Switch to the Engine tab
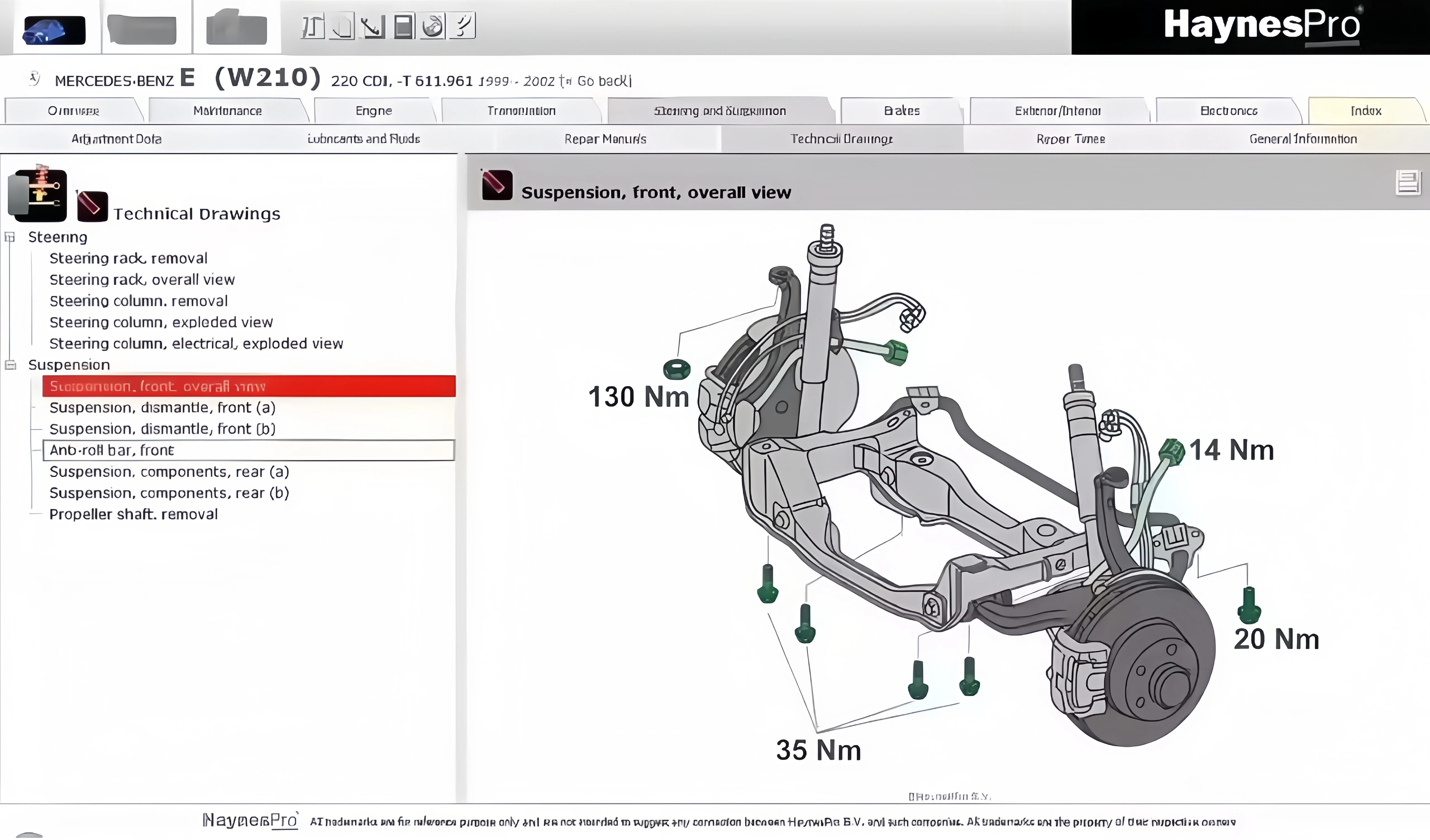The height and width of the screenshot is (840, 1430). tap(373, 111)
